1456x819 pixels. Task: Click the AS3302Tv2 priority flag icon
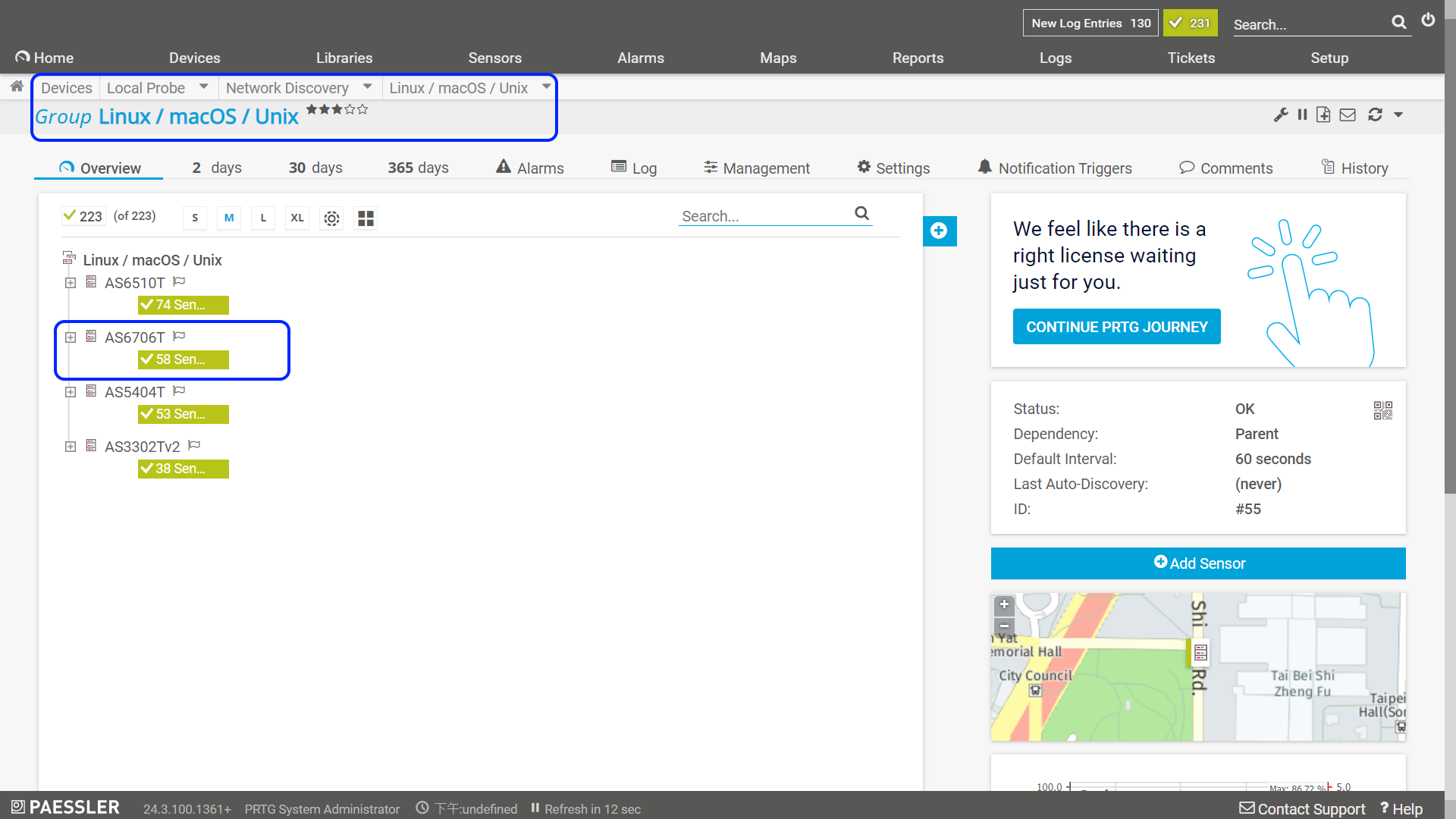[x=194, y=445]
